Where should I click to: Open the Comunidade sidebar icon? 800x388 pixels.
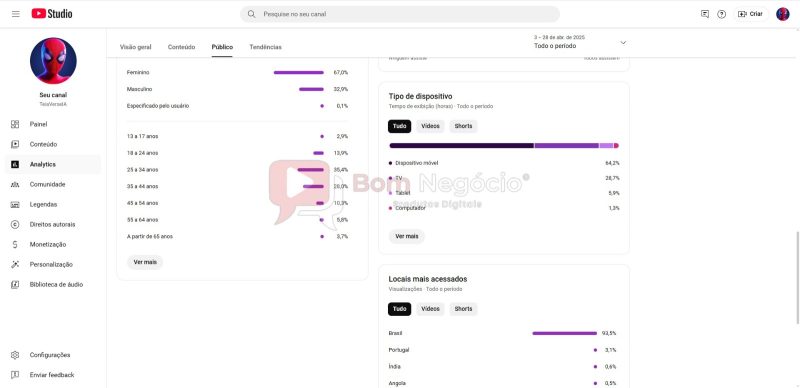click(15, 184)
